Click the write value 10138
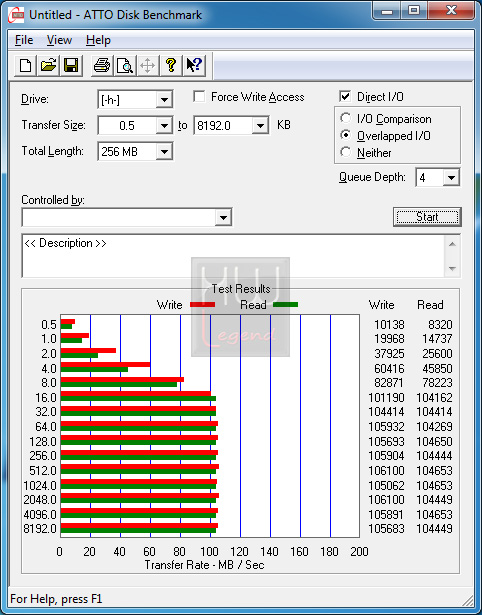The height and width of the screenshot is (615, 482). pyautogui.click(x=389, y=325)
